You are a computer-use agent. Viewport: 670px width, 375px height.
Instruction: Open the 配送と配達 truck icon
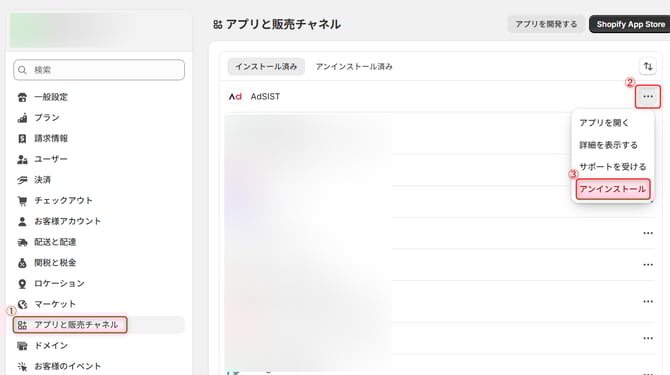[22, 242]
